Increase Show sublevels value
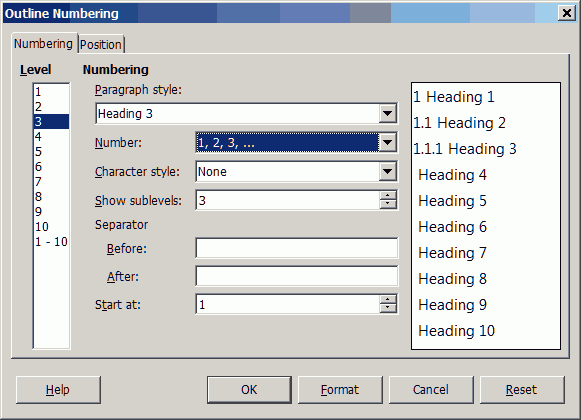Screen dimensions: 581x420 click(388, 196)
